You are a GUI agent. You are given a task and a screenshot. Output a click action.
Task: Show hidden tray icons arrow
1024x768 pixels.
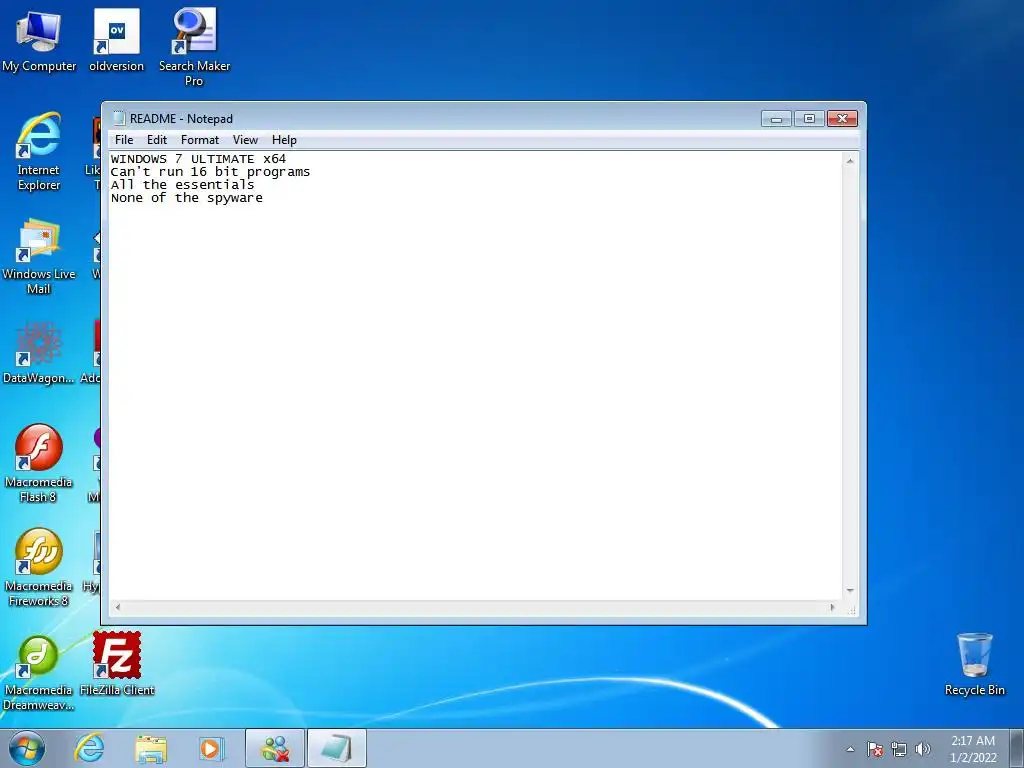click(850, 749)
